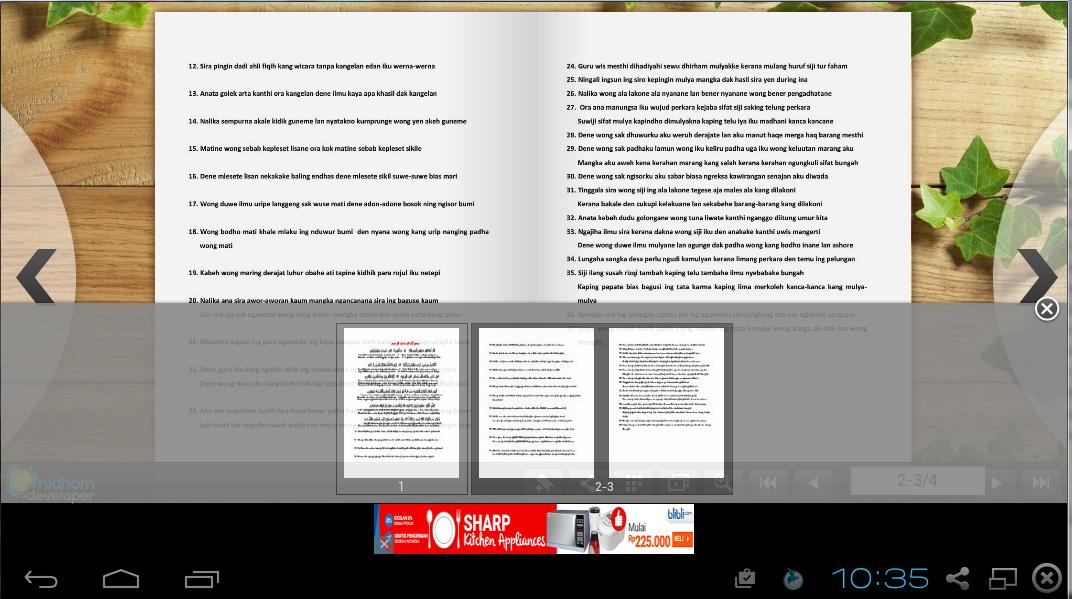Click the toolbar previous page triangle
Image resolution: width=1072 pixels, height=599 pixels.
813,482
